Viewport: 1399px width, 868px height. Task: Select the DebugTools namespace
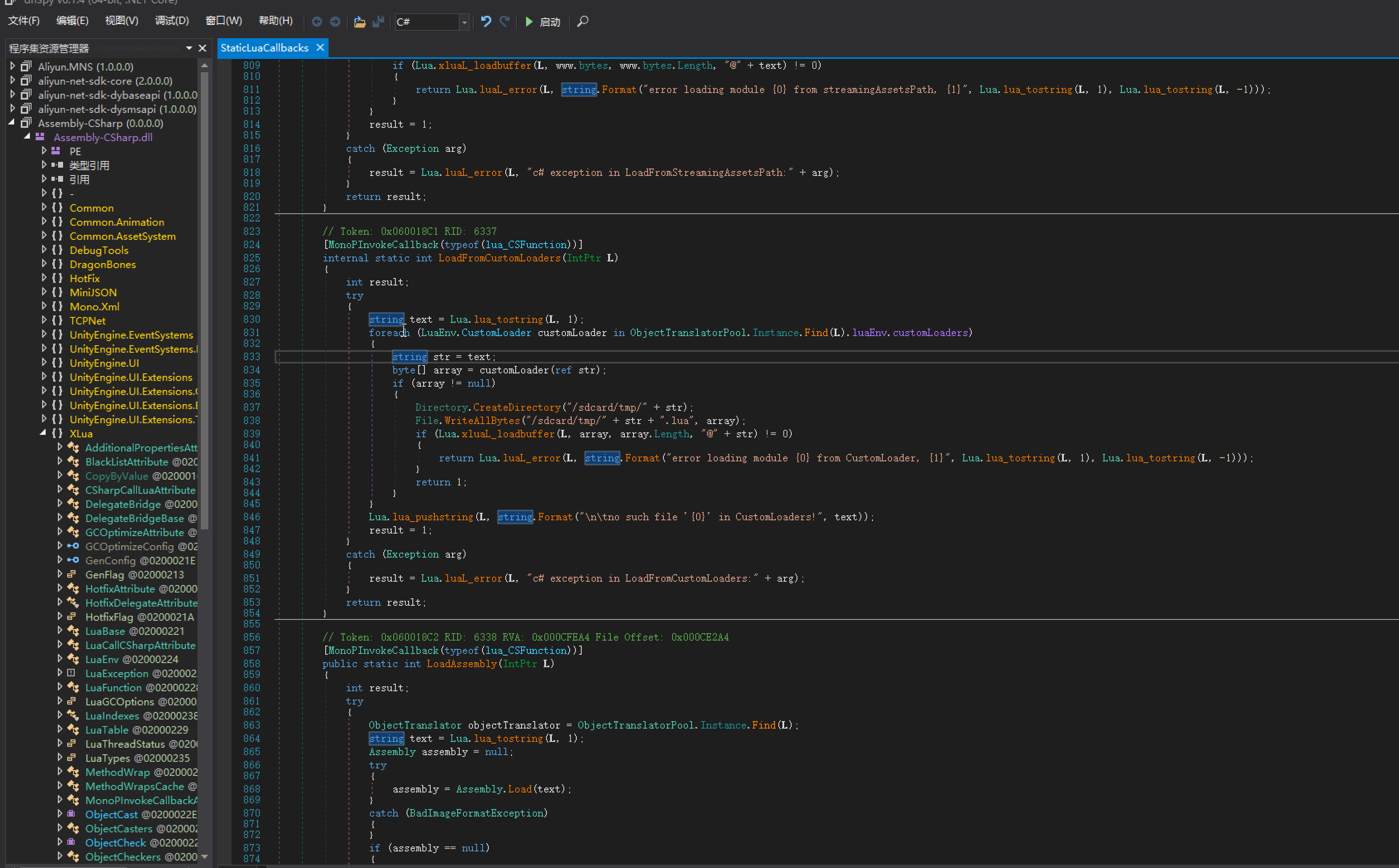[99, 250]
